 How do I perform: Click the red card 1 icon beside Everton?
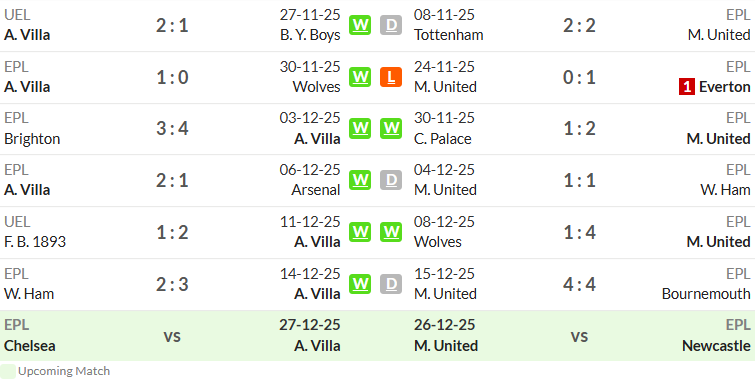coord(687,87)
